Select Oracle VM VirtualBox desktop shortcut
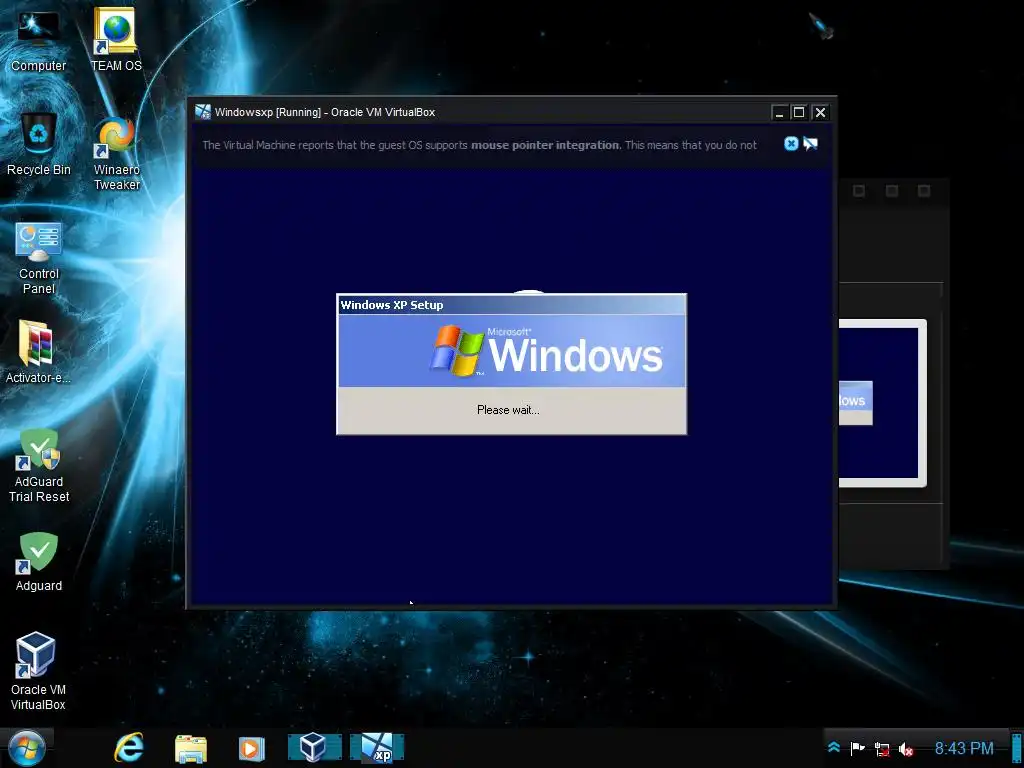This screenshot has width=1024, height=768. (38, 671)
